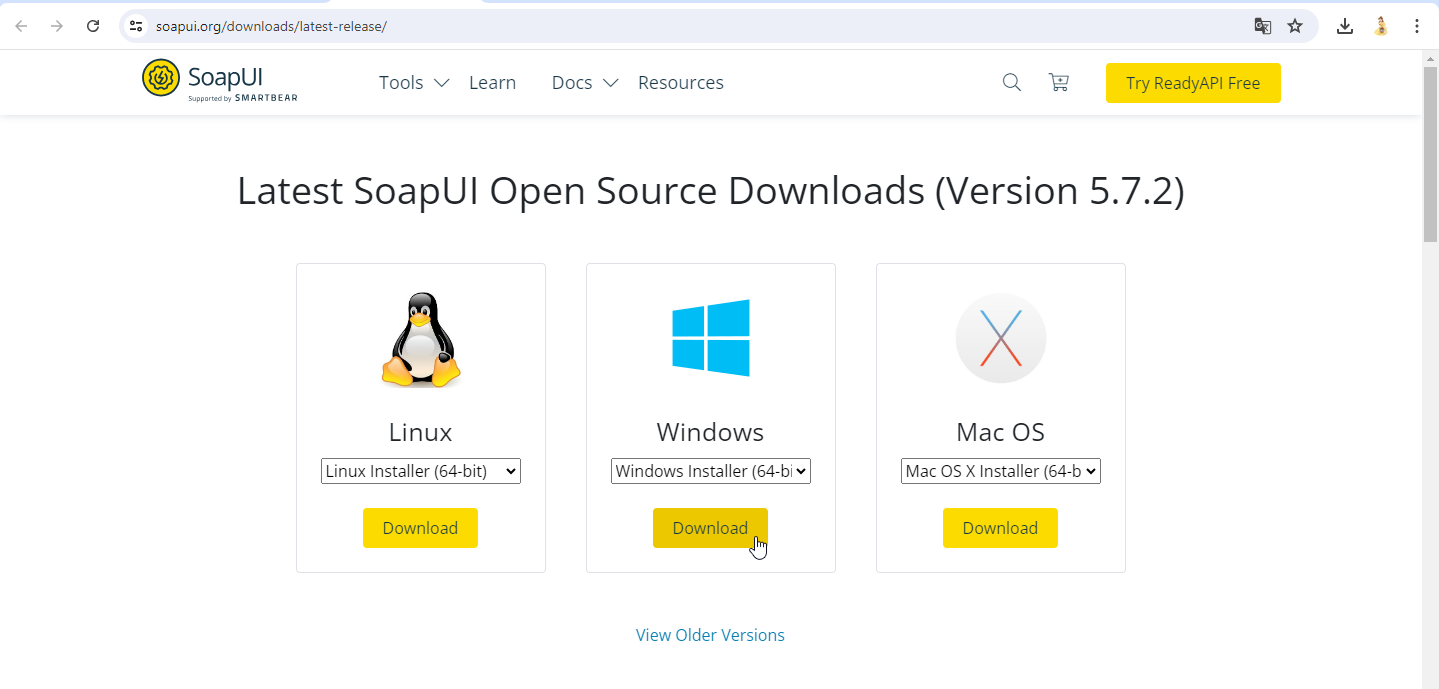Screen dimensions: 1439x689
Task: Click the Mac OS X logo image
Action: (1001, 338)
